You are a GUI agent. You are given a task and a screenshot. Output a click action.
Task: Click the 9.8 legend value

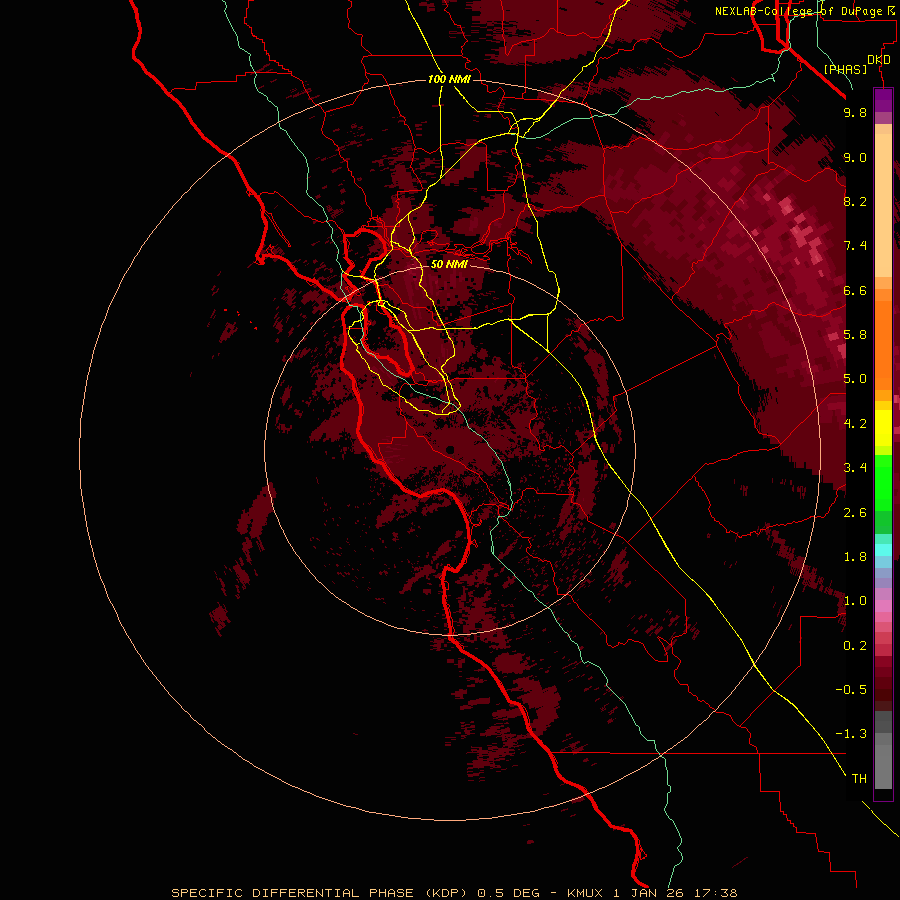click(x=855, y=112)
